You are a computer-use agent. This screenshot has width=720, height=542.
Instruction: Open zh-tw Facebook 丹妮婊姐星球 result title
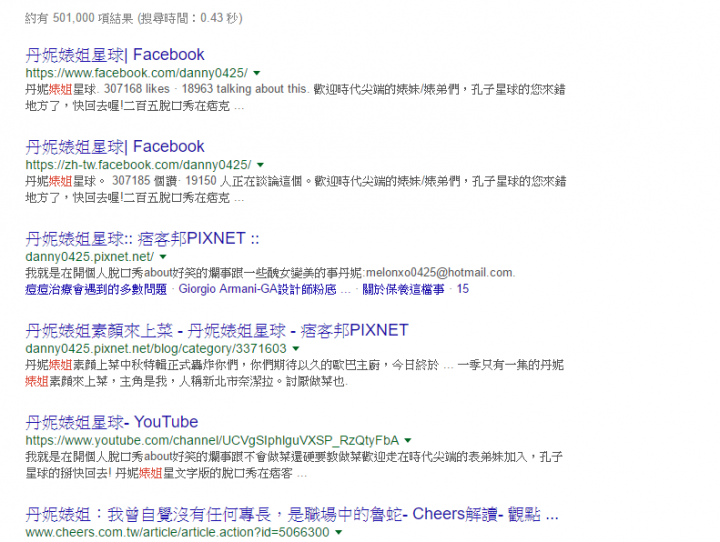pyautogui.click(x=115, y=147)
